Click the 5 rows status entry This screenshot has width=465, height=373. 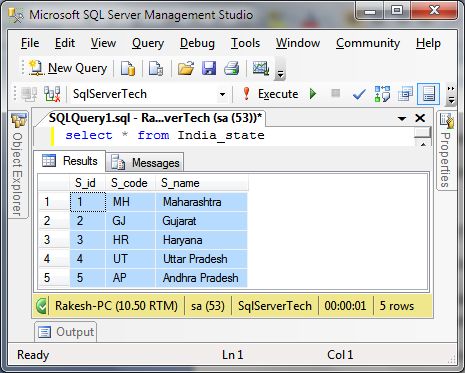pyautogui.click(x=397, y=306)
